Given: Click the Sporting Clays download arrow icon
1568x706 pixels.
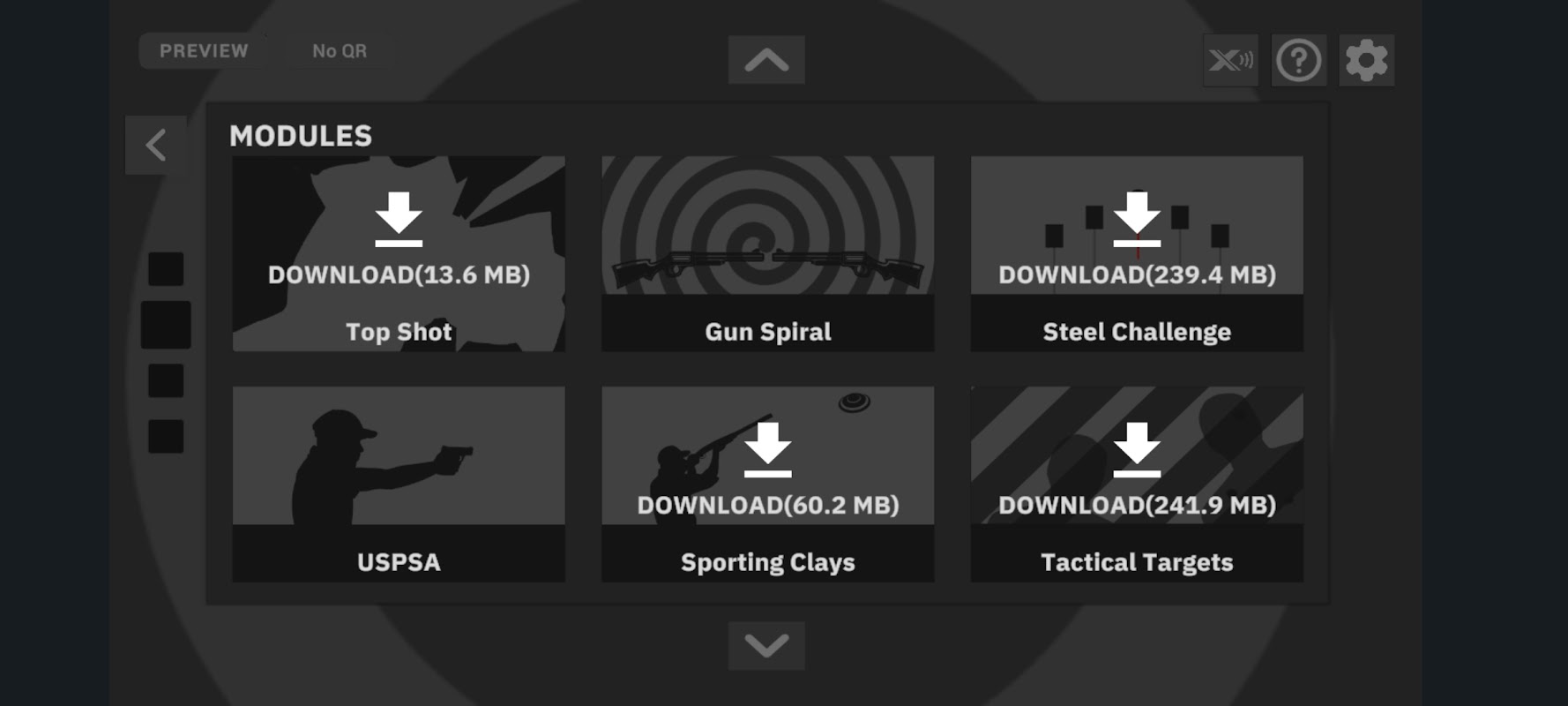Looking at the screenshot, I should pos(767,449).
